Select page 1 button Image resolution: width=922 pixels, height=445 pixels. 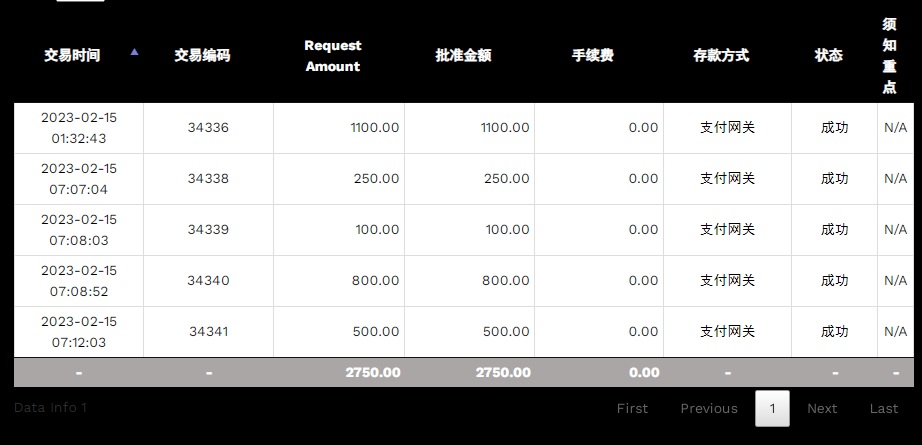(x=772, y=408)
